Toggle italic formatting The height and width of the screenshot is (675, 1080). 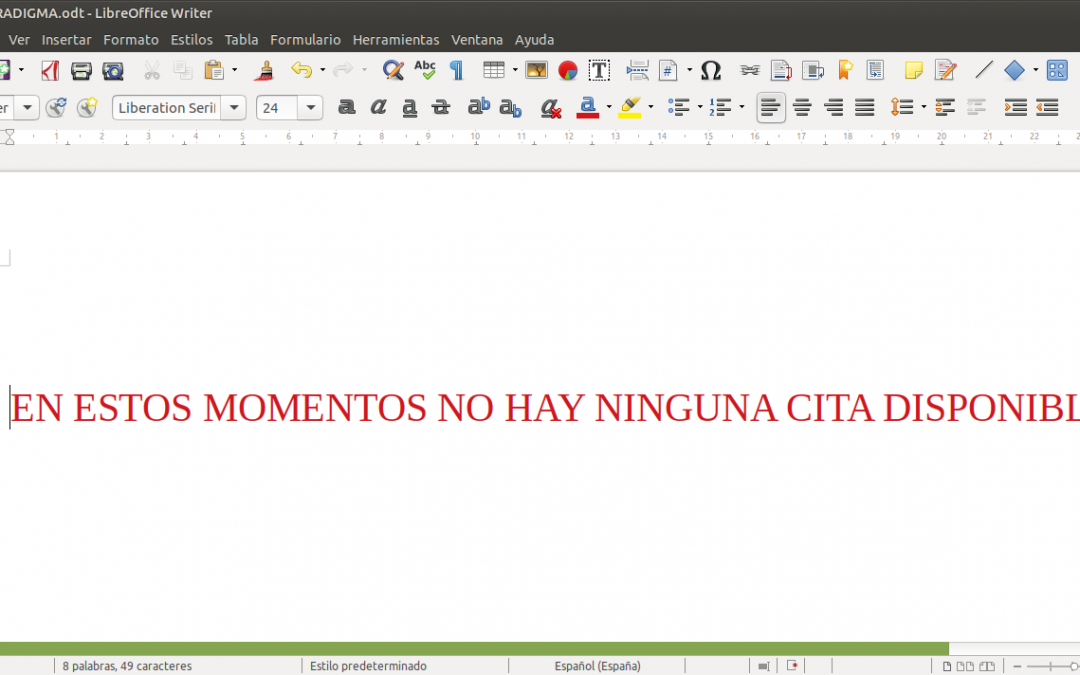coord(379,107)
